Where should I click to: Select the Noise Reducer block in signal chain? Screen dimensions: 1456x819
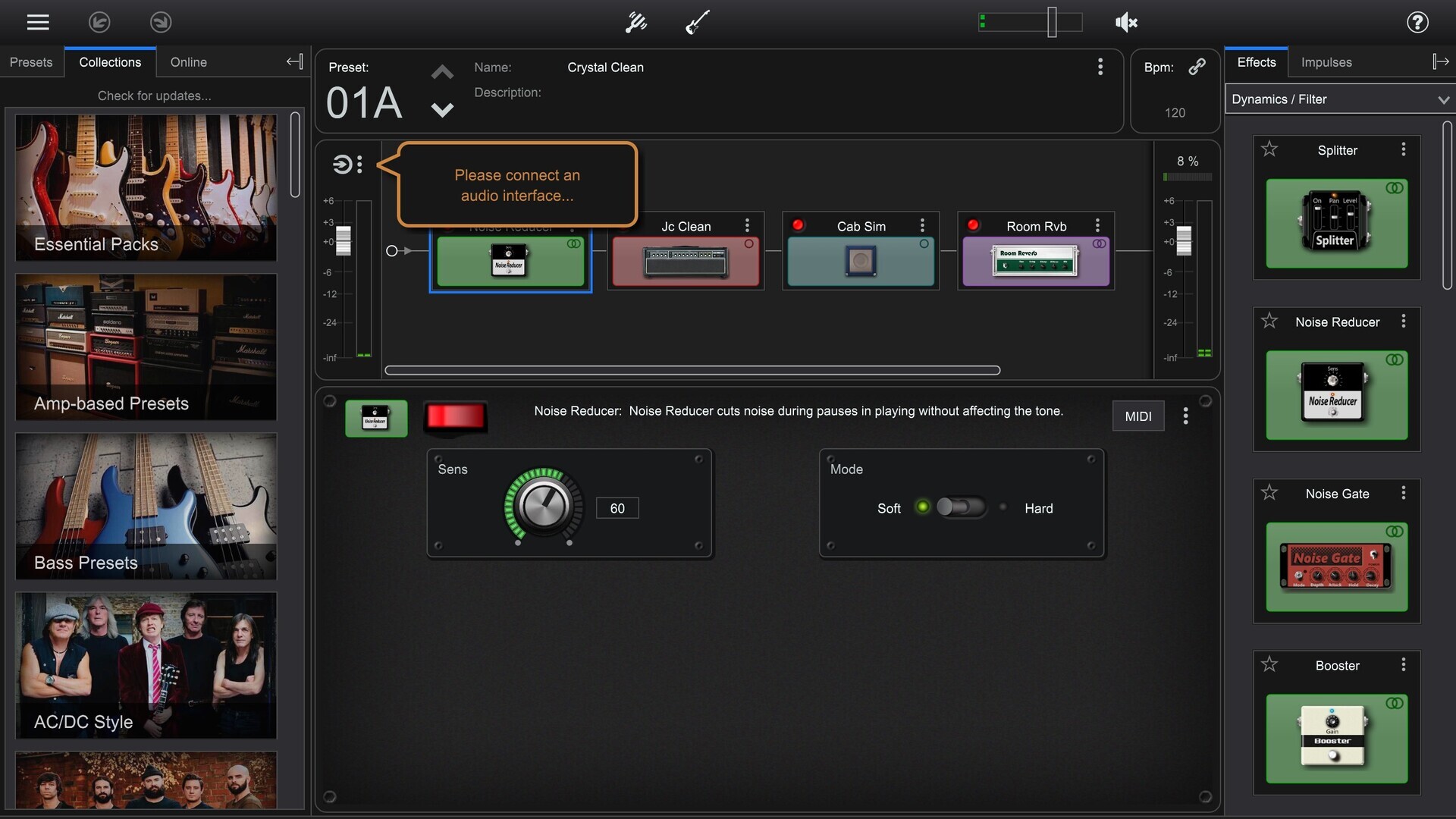click(510, 262)
